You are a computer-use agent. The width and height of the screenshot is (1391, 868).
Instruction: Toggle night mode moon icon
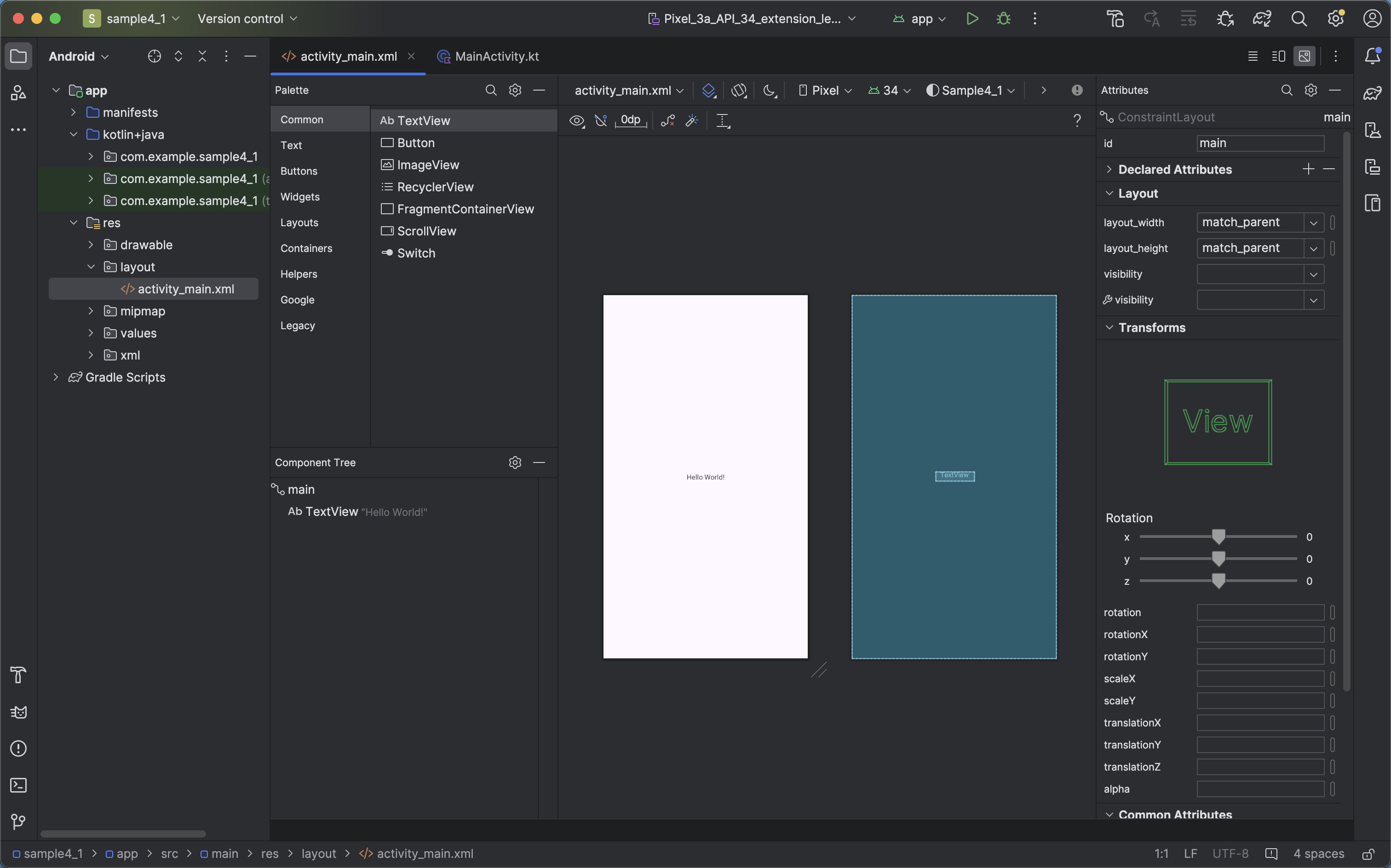click(x=769, y=90)
